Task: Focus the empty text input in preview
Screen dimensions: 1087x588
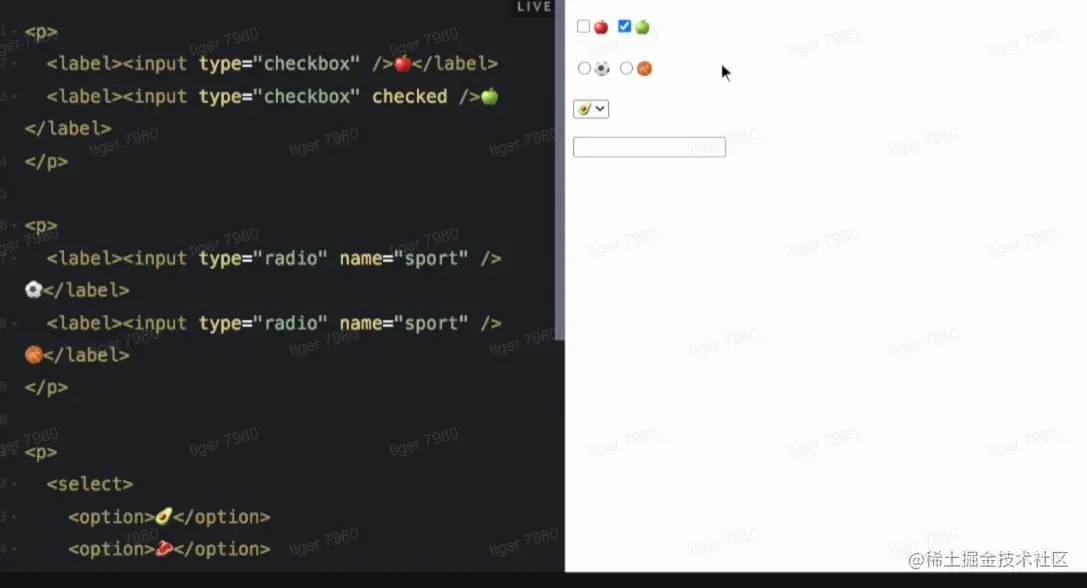Action: tap(650, 147)
